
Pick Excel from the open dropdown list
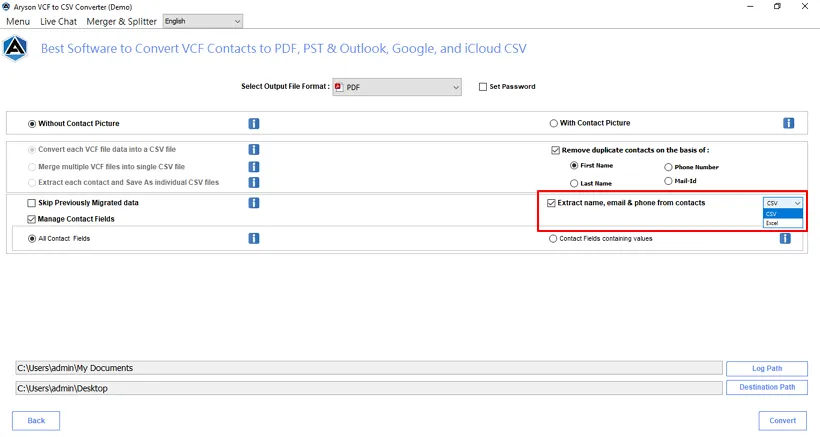[783, 223]
